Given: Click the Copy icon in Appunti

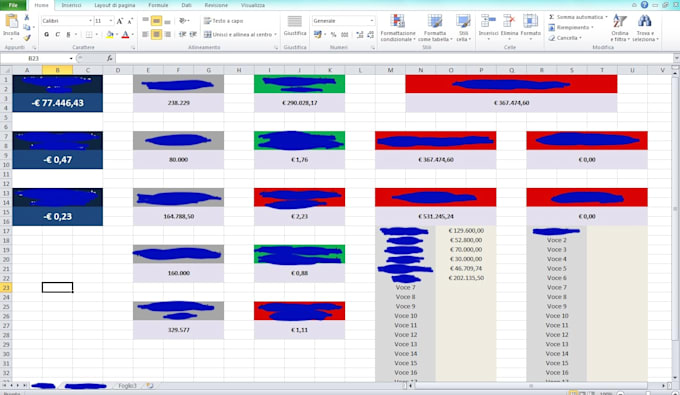Looking at the screenshot, I should (x=27, y=27).
